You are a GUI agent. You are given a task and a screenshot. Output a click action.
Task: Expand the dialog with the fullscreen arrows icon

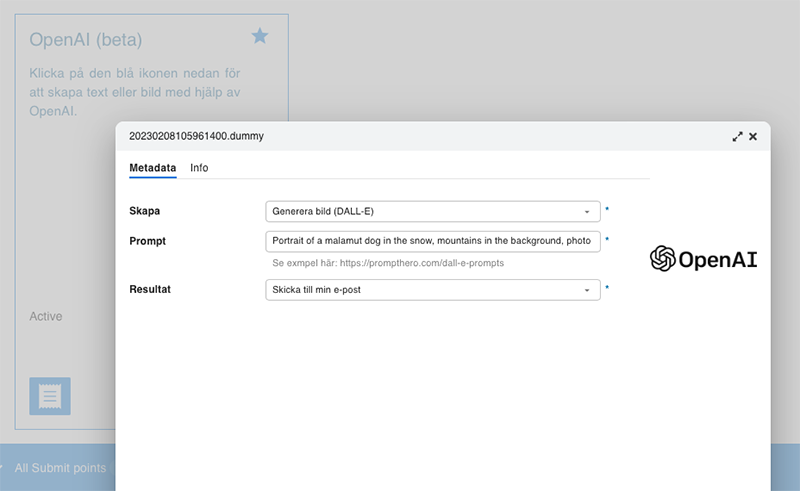click(737, 136)
